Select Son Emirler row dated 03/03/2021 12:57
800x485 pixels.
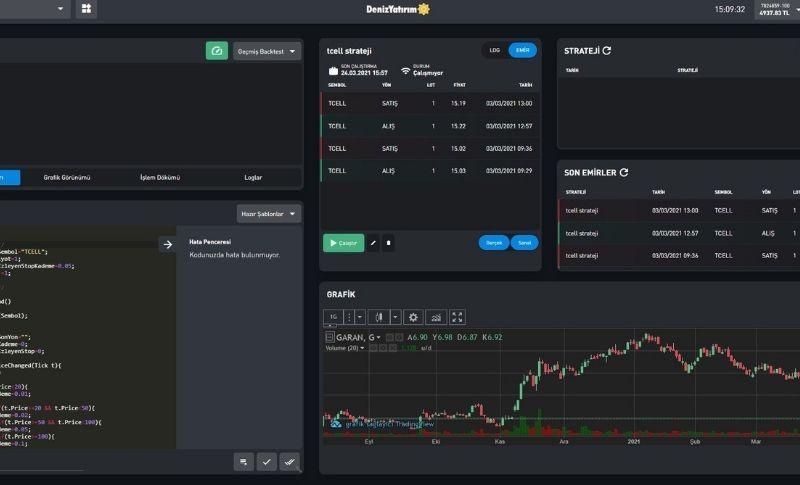pyautogui.click(x=679, y=233)
